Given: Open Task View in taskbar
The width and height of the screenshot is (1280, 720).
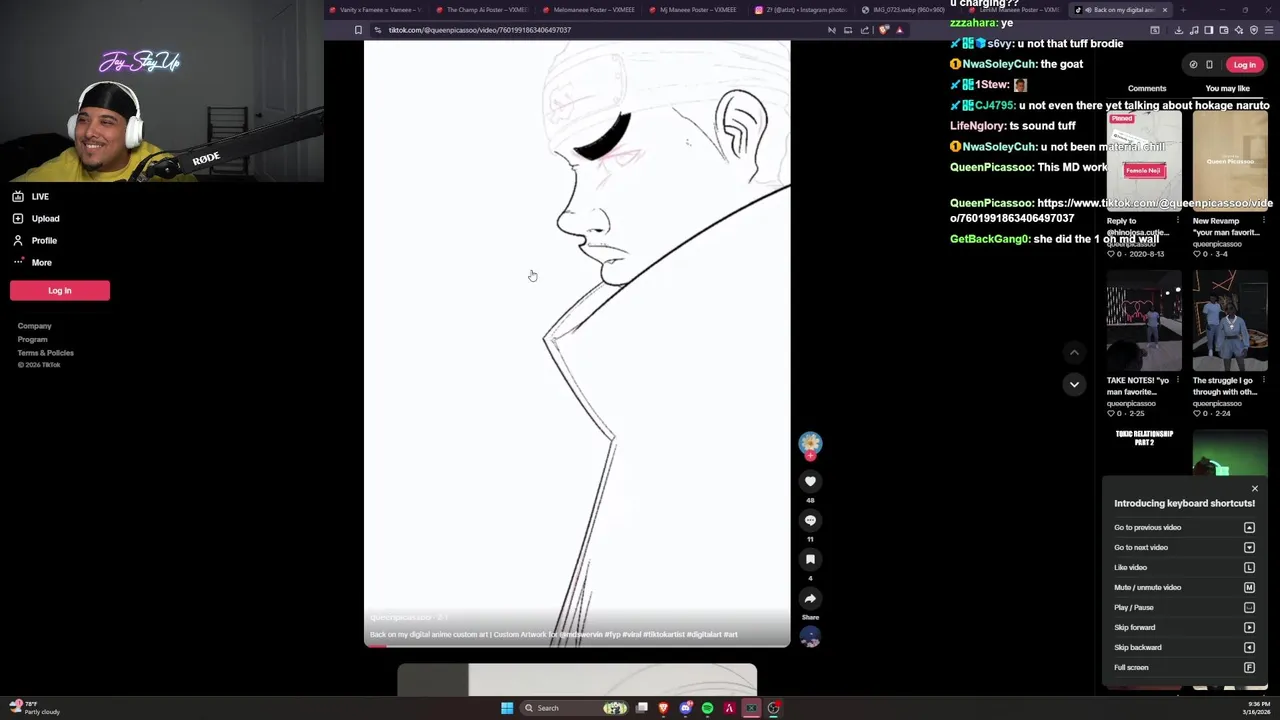Looking at the screenshot, I should tap(641, 708).
